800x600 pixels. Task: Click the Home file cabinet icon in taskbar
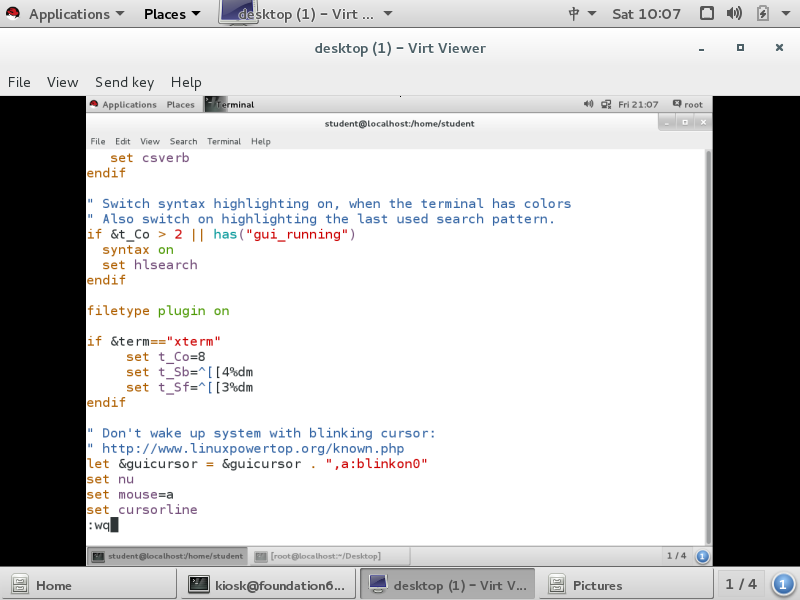click(20, 585)
